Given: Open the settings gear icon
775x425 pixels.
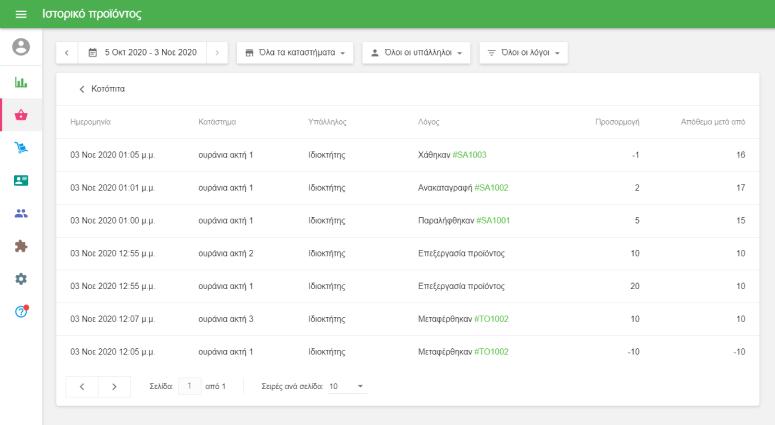Looking at the screenshot, I should (21, 279).
